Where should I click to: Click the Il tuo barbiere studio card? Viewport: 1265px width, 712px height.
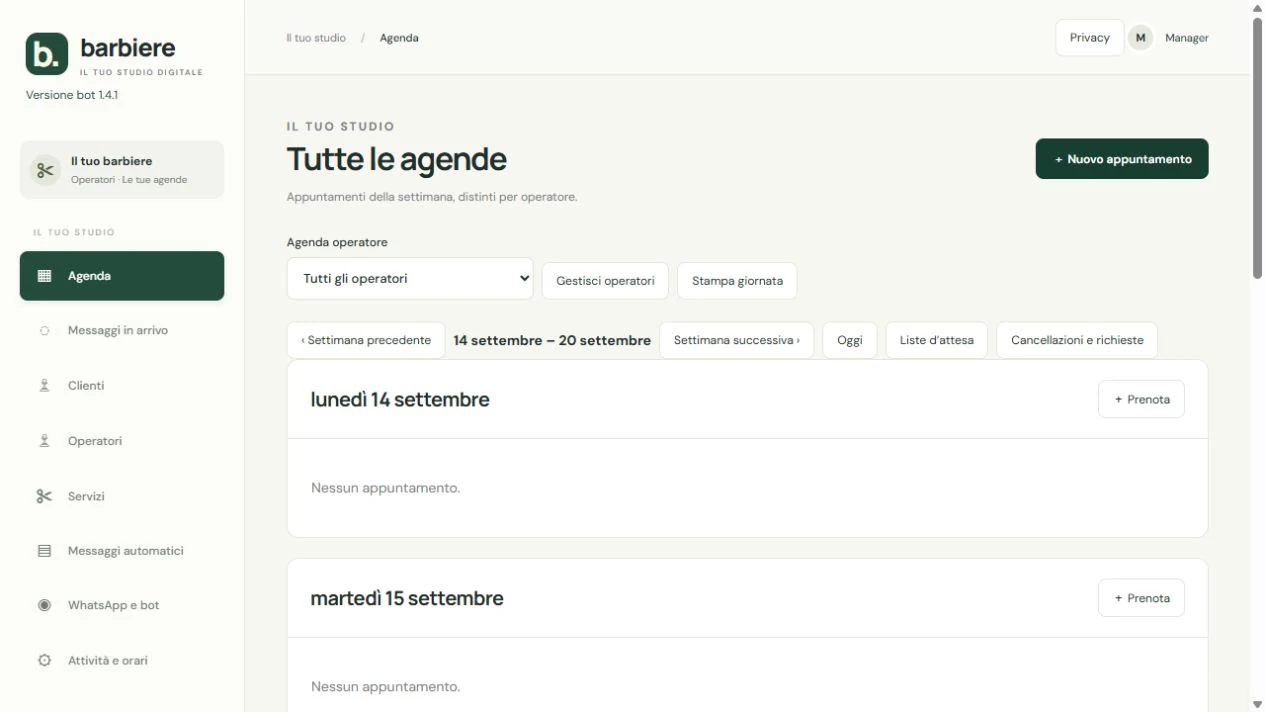[122, 170]
